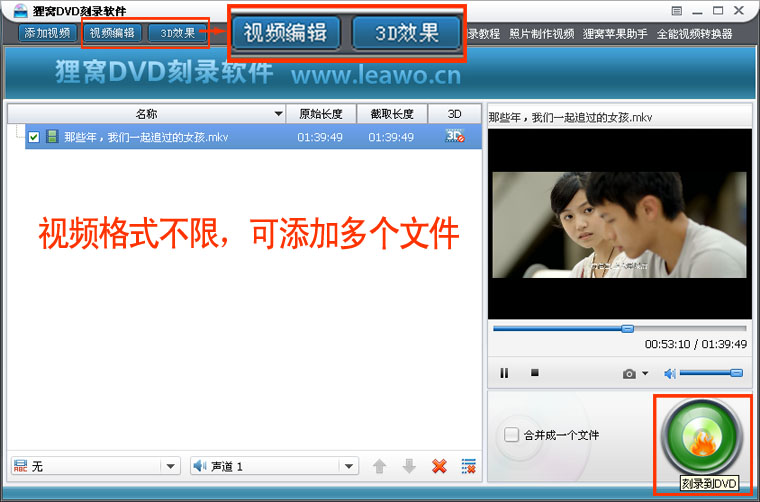Open the 狸窝苹果助手 link

coord(615,34)
